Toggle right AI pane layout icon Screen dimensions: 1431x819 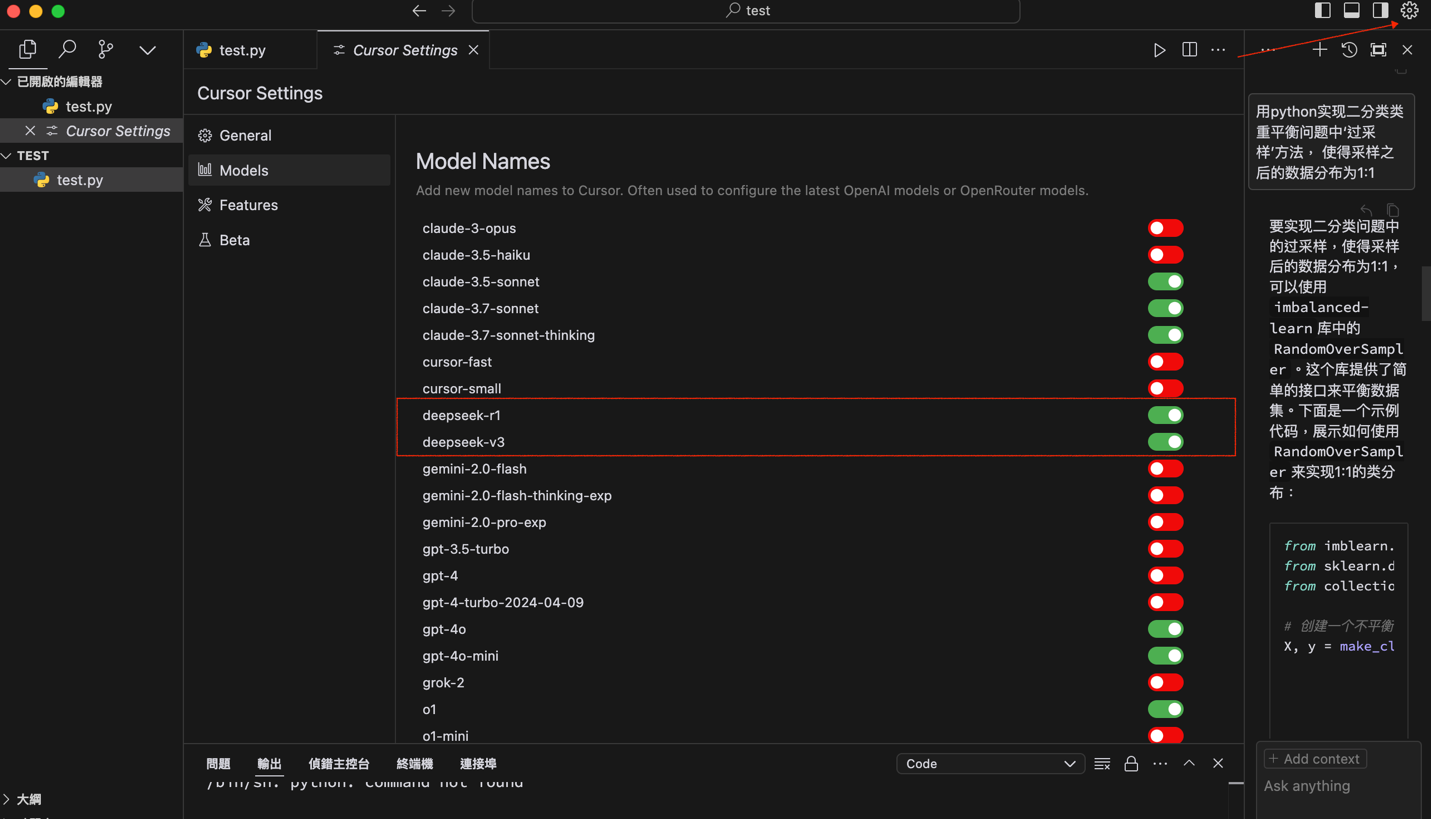tap(1380, 10)
